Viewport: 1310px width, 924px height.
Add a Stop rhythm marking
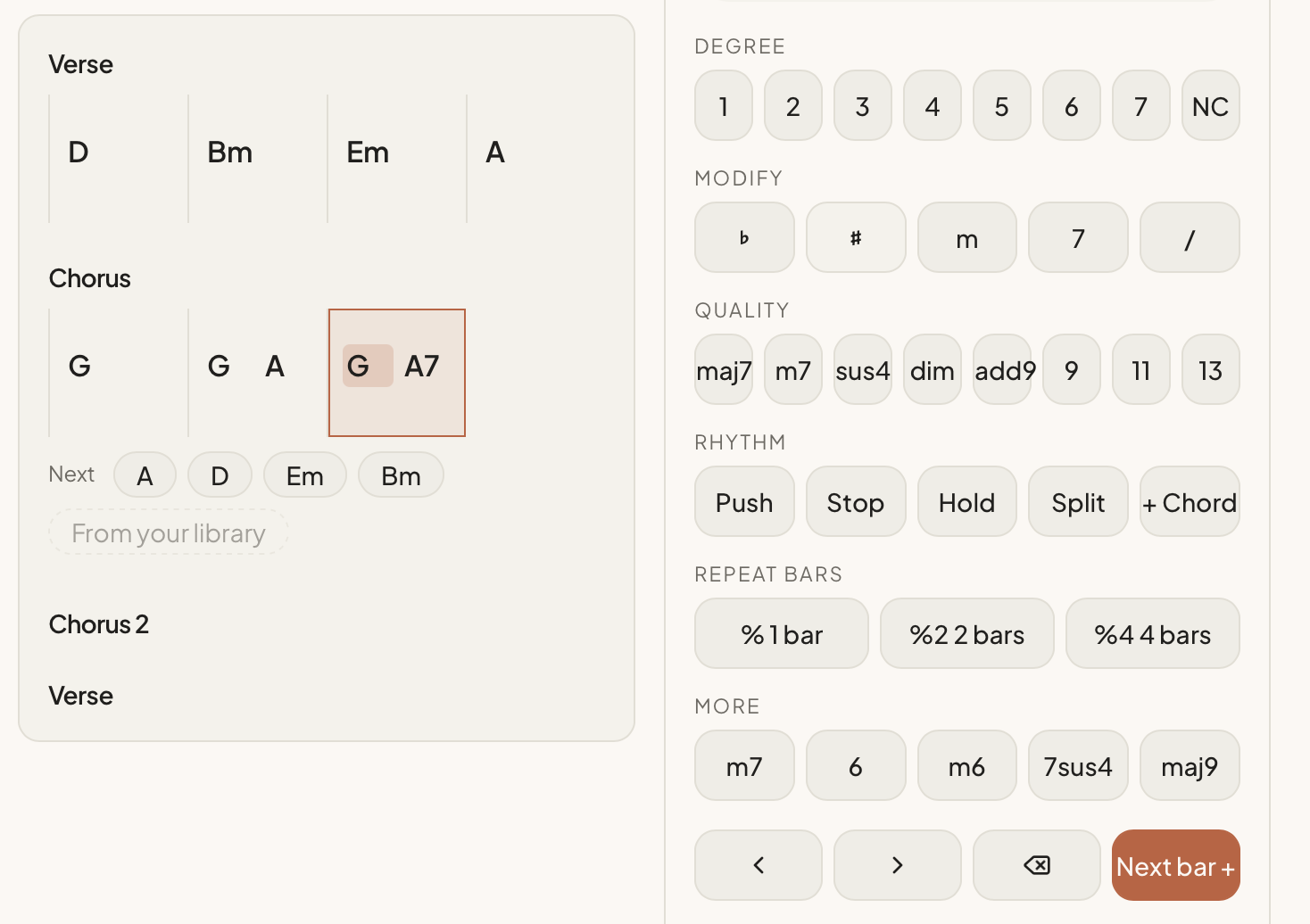856,501
